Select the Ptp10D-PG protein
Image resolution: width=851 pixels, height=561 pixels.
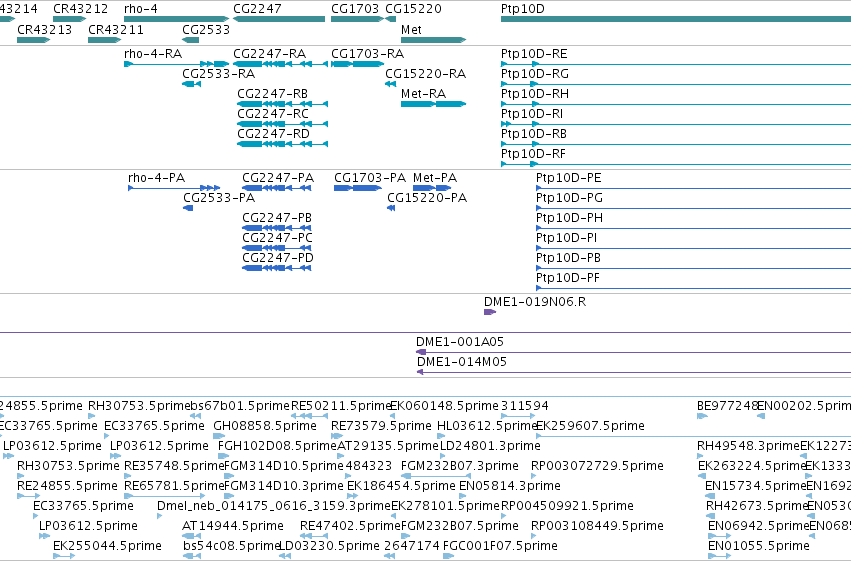tap(694, 208)
